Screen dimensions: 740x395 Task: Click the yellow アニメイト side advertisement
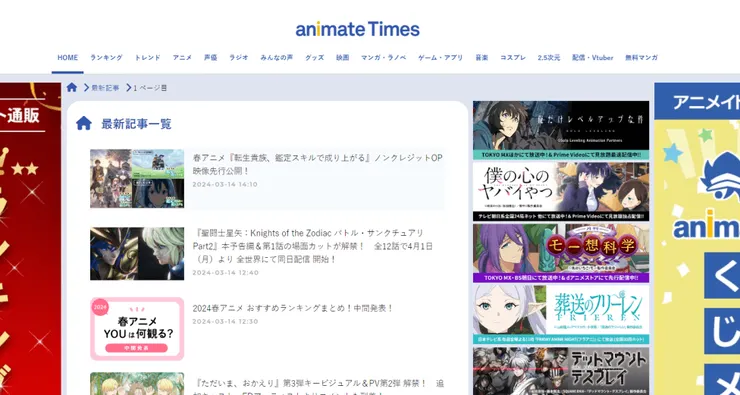pyautogui.click(x=697, y=239)
